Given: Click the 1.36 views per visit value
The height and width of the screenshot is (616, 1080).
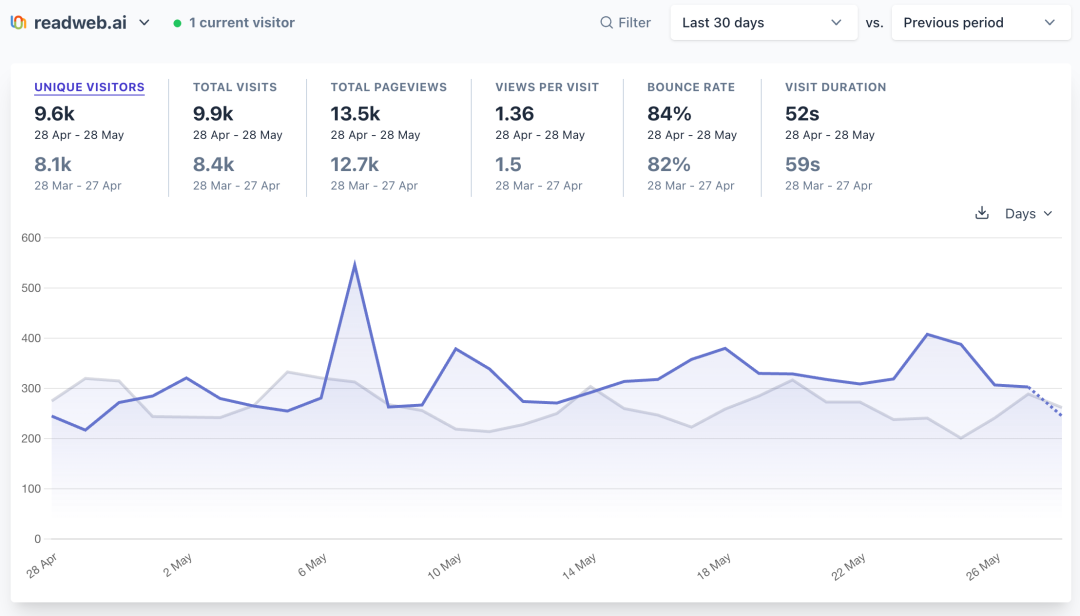Looking at the screenshot, I should tap(515, 114).
